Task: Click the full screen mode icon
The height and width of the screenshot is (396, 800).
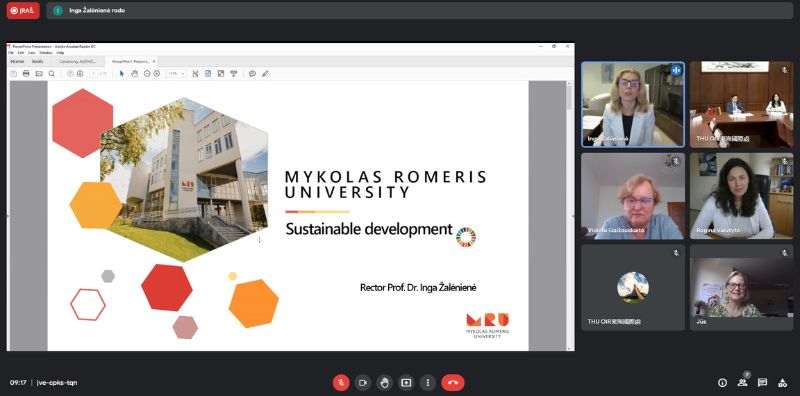Action: (x=221, y=73)
